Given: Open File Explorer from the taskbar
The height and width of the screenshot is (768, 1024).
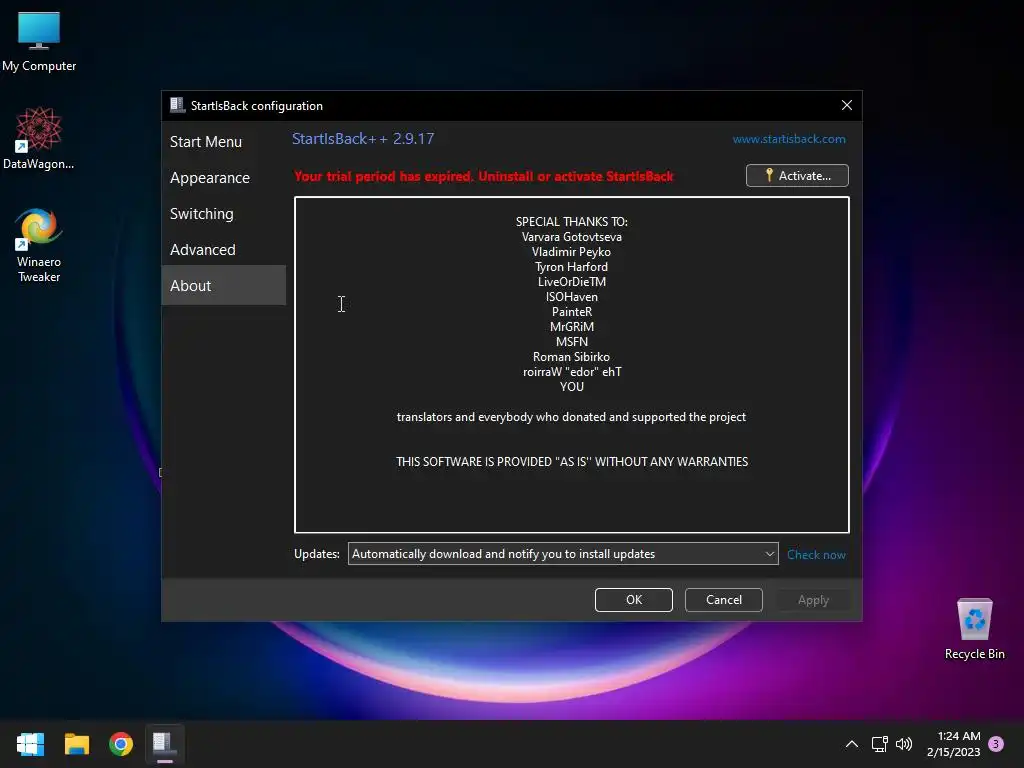Looking at the screenshot, I should point(76,744).
